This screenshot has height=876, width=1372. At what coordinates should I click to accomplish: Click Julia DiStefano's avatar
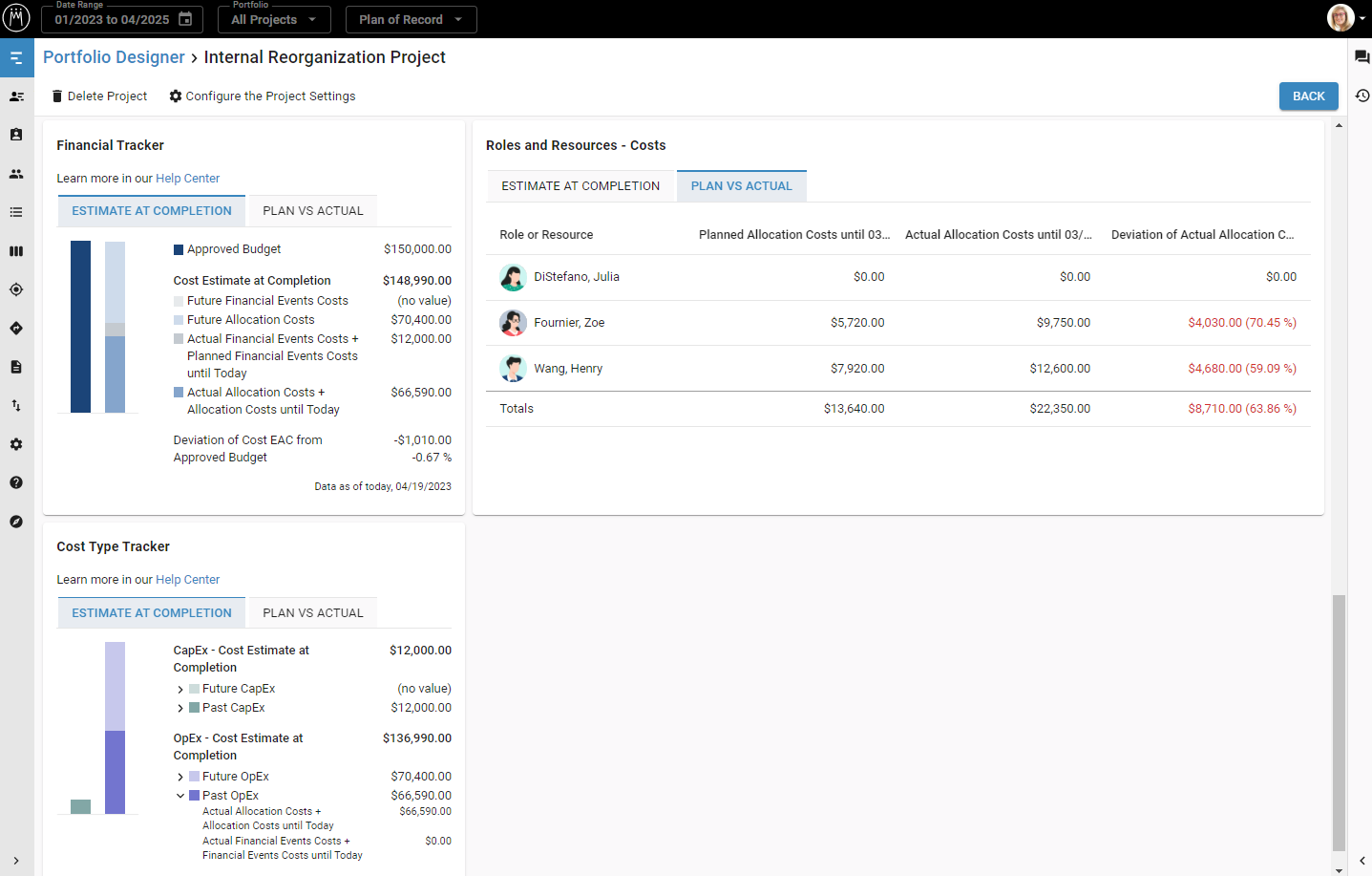(x=513, y=277)
